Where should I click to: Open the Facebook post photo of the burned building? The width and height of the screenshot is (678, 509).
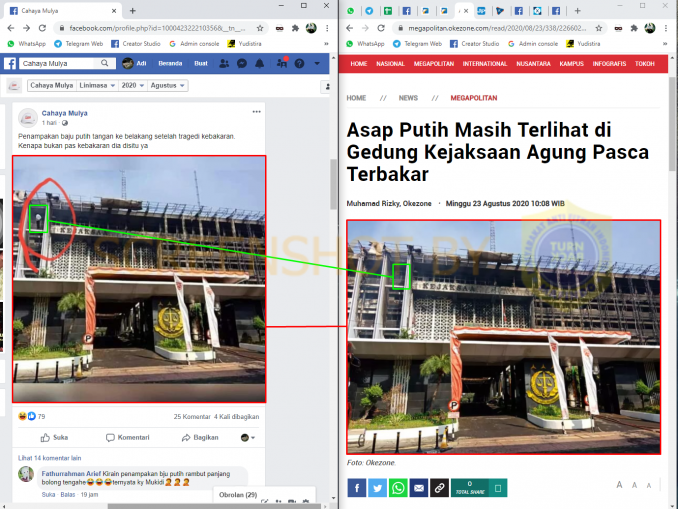click(x=139, y=279)
